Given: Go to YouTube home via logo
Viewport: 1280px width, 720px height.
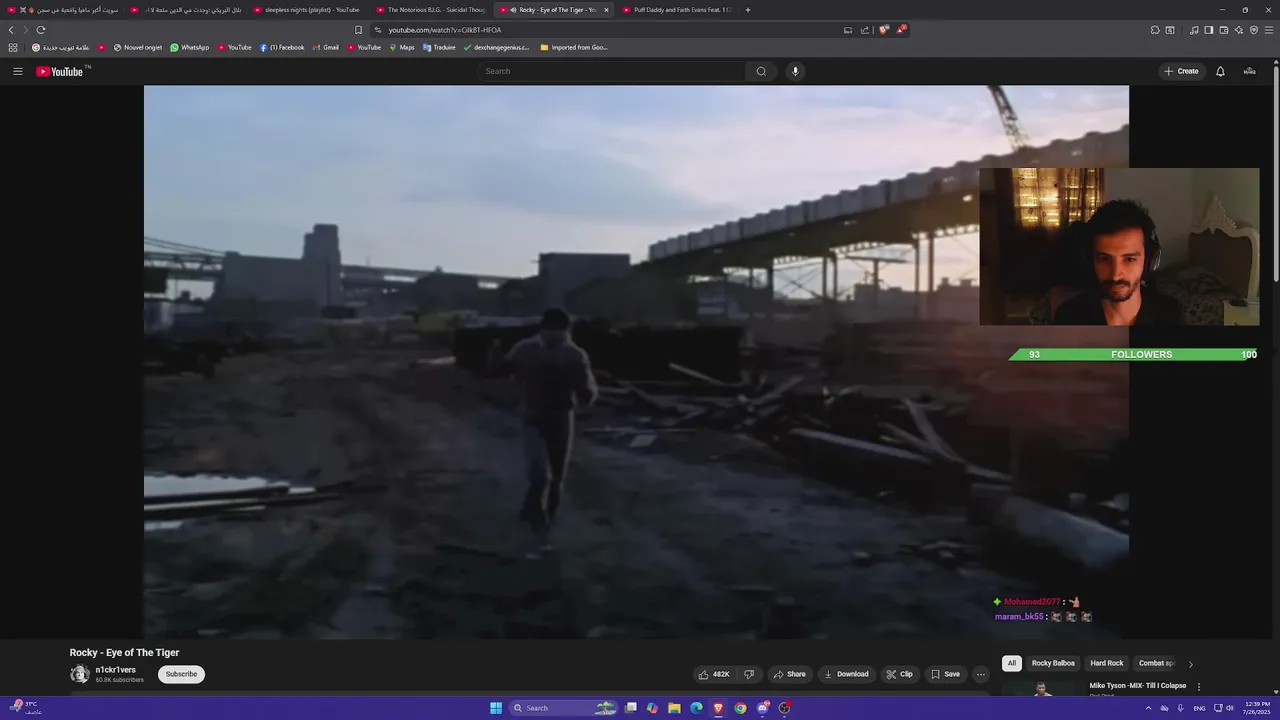Looking at the screenshot, I should tap(62, 71).
